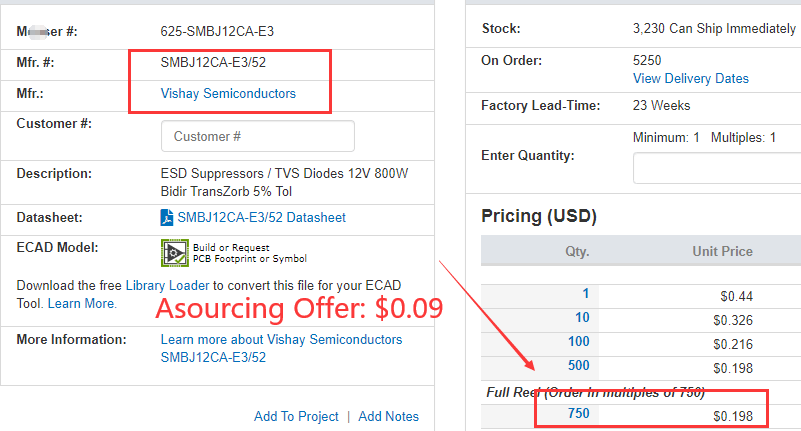Open the Vishay Semiconductors manufacturer link
The image size is (801, 431).
coord(228,93)
